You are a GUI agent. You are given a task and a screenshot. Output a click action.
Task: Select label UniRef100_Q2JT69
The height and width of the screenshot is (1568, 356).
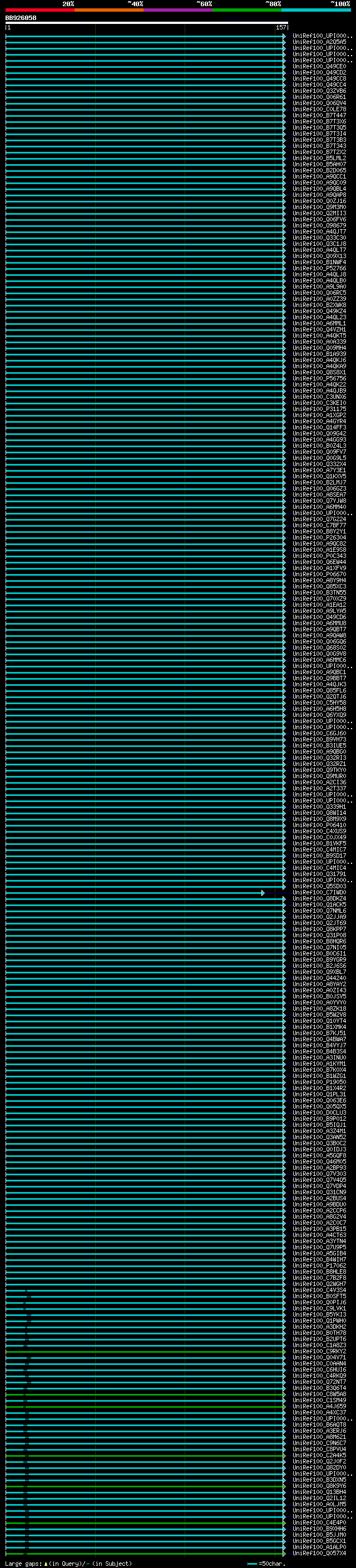coord(319,923)
